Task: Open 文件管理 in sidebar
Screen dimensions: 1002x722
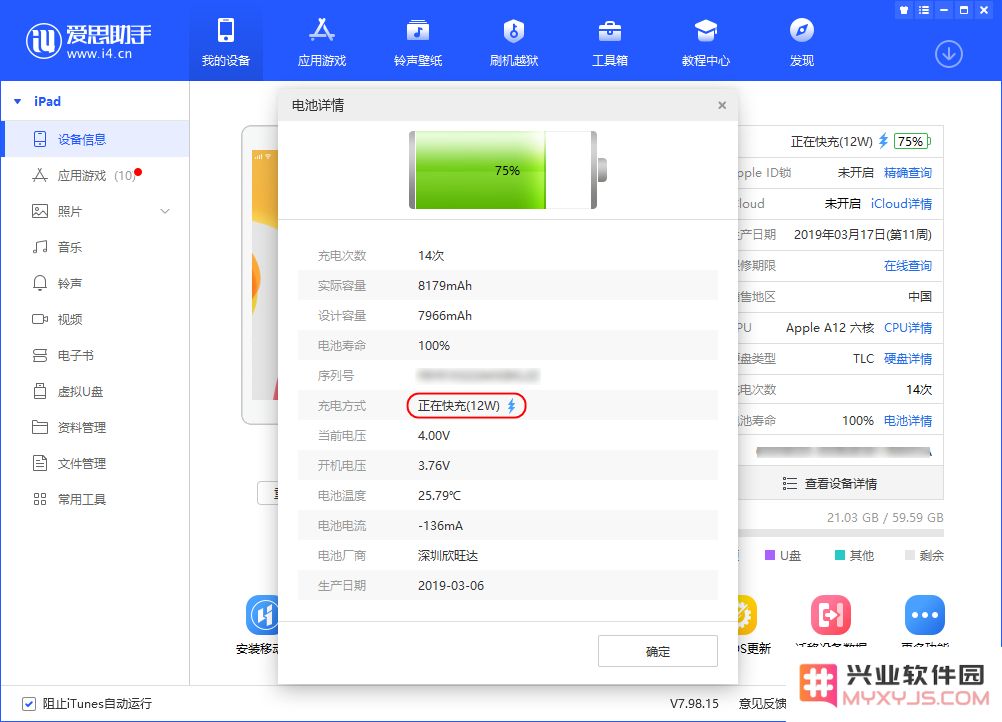Action: tap(96, 463)
